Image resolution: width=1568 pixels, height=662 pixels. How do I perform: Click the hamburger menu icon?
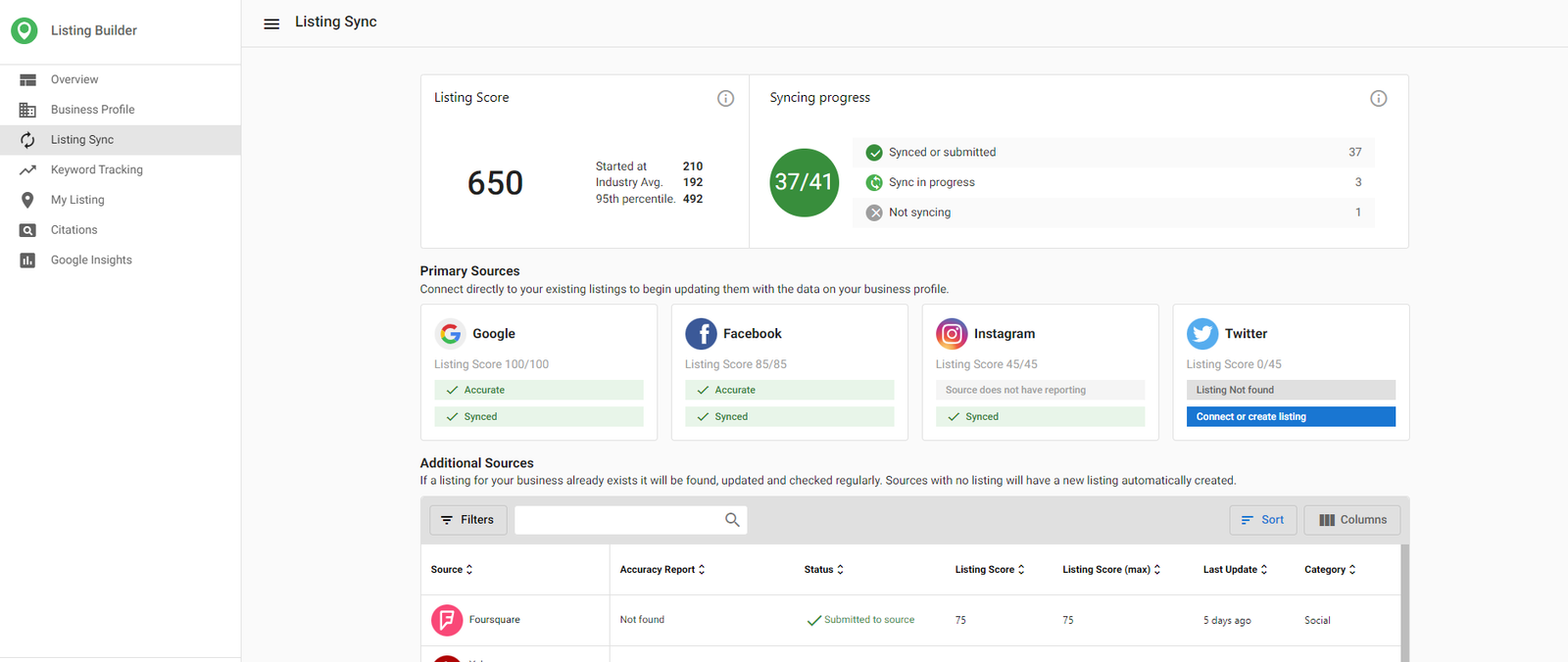[271, 24]
